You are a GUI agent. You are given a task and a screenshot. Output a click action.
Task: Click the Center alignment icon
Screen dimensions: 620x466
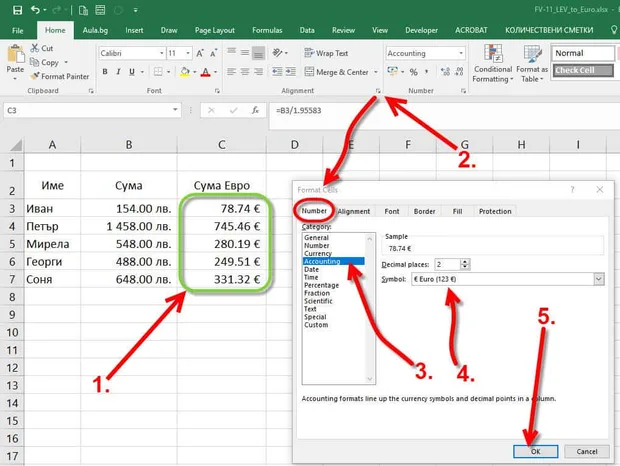(245, 72)
